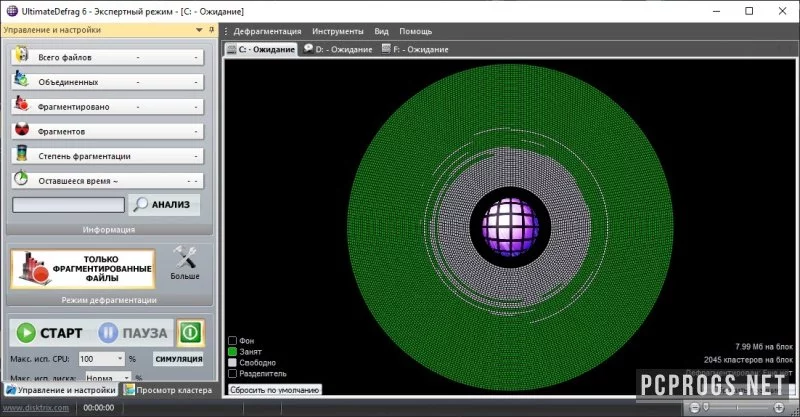Click the Оставшееся время clock icon
Viewport: 800px width, 417px height.
coord(21,178)
